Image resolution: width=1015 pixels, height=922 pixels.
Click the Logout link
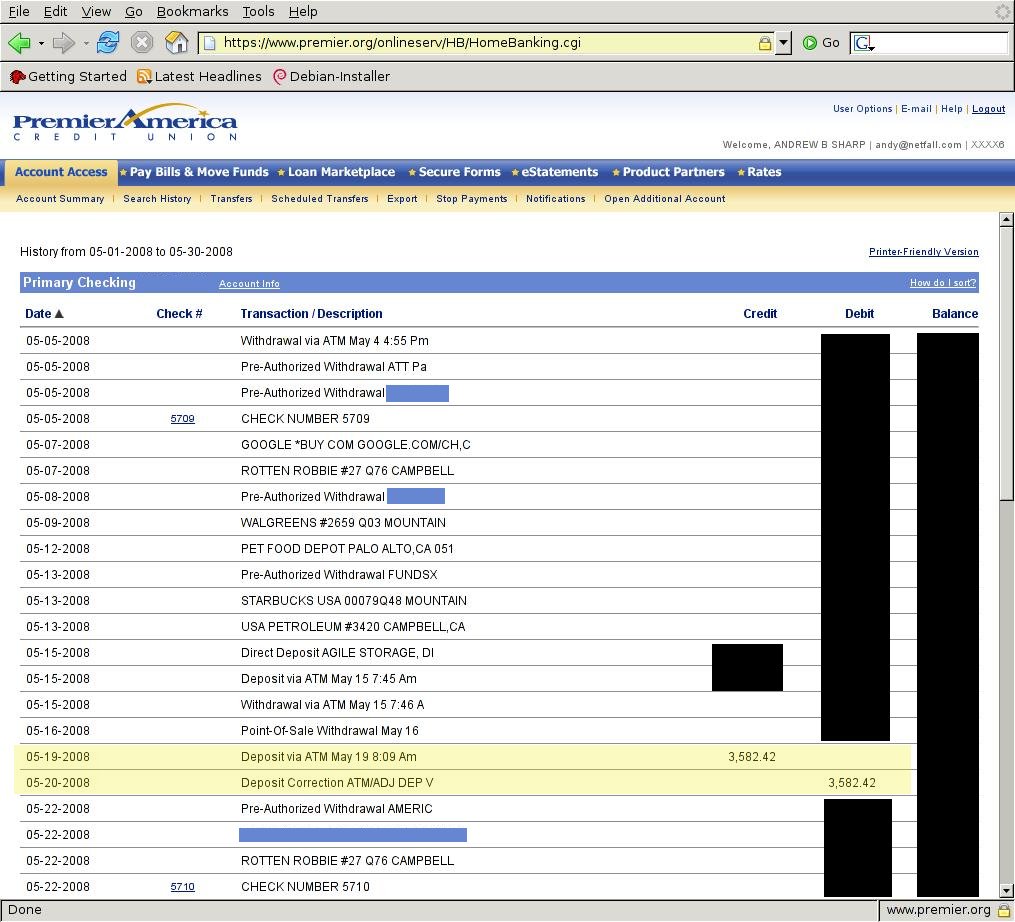(988, 109)
